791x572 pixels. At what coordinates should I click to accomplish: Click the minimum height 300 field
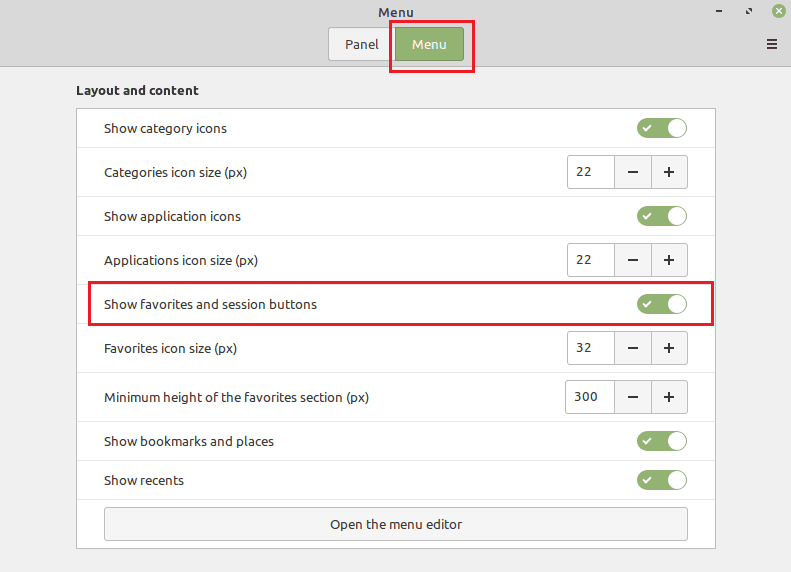coord(590,397)
